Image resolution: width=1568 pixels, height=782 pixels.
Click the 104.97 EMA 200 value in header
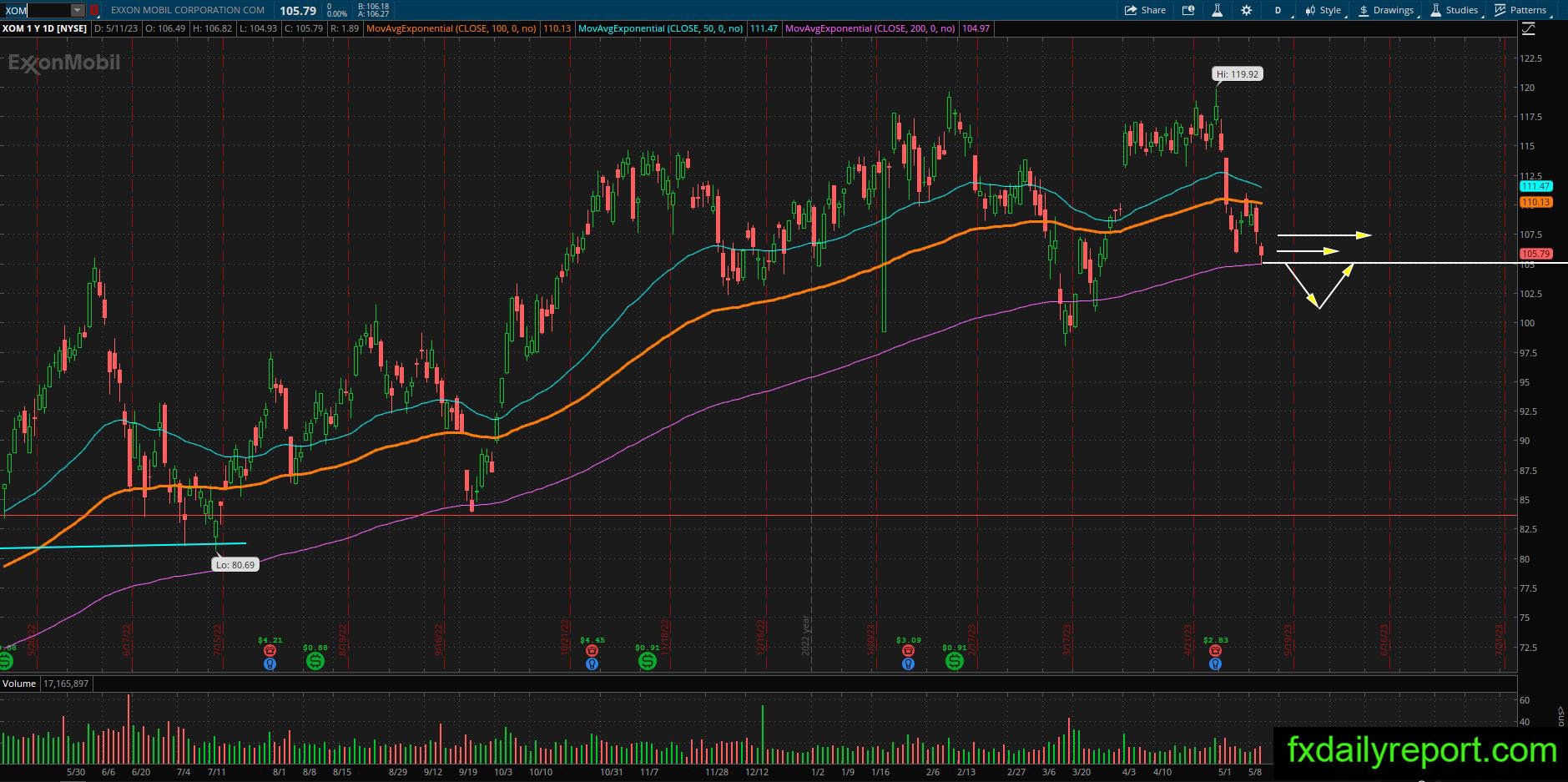(976, 28)
